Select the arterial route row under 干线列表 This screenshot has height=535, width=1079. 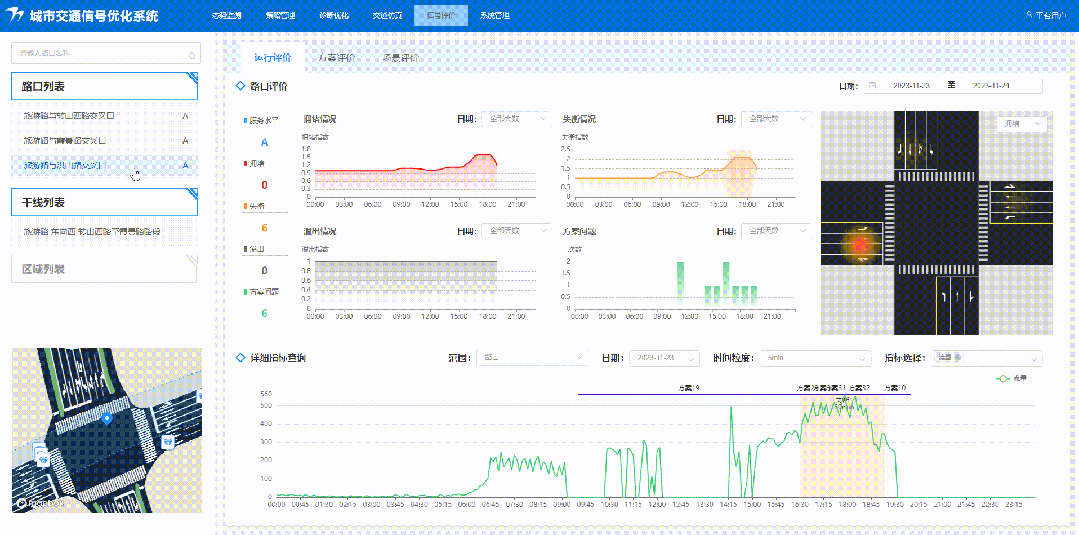click(x=105, y=231)
